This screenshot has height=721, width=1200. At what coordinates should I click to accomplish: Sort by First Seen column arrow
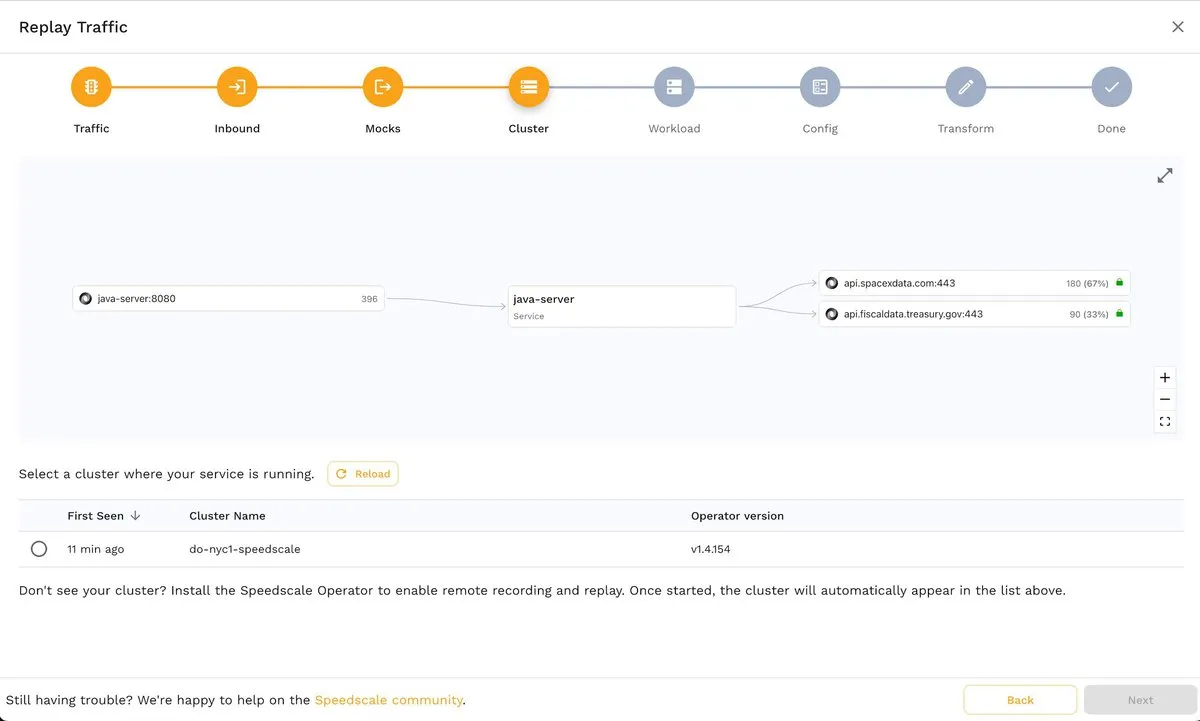(135, 516)
